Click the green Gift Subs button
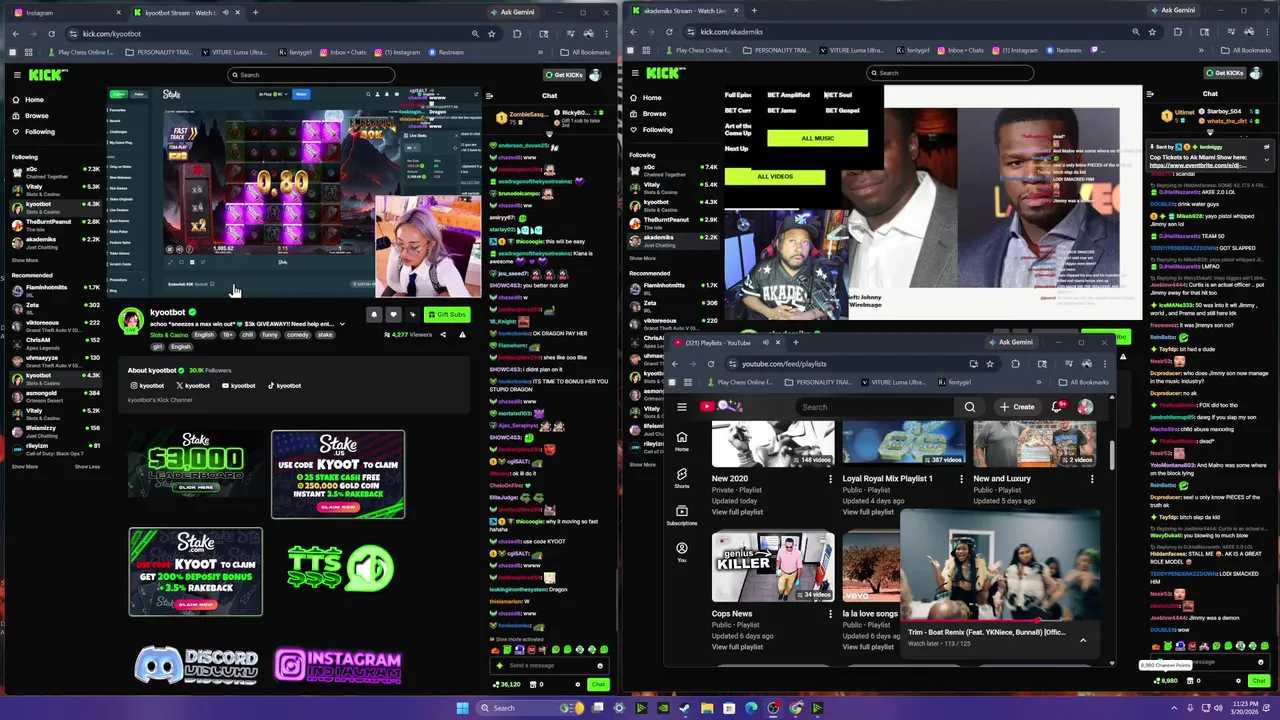 (x=446, y=314)
